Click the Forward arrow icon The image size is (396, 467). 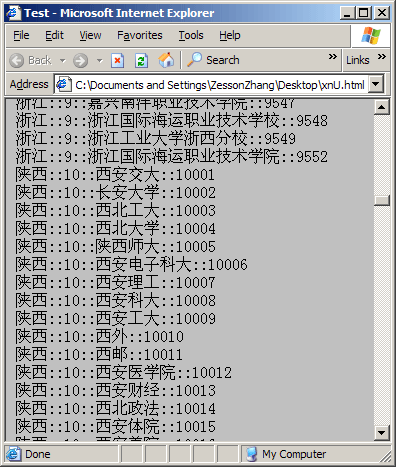[81, 61]
